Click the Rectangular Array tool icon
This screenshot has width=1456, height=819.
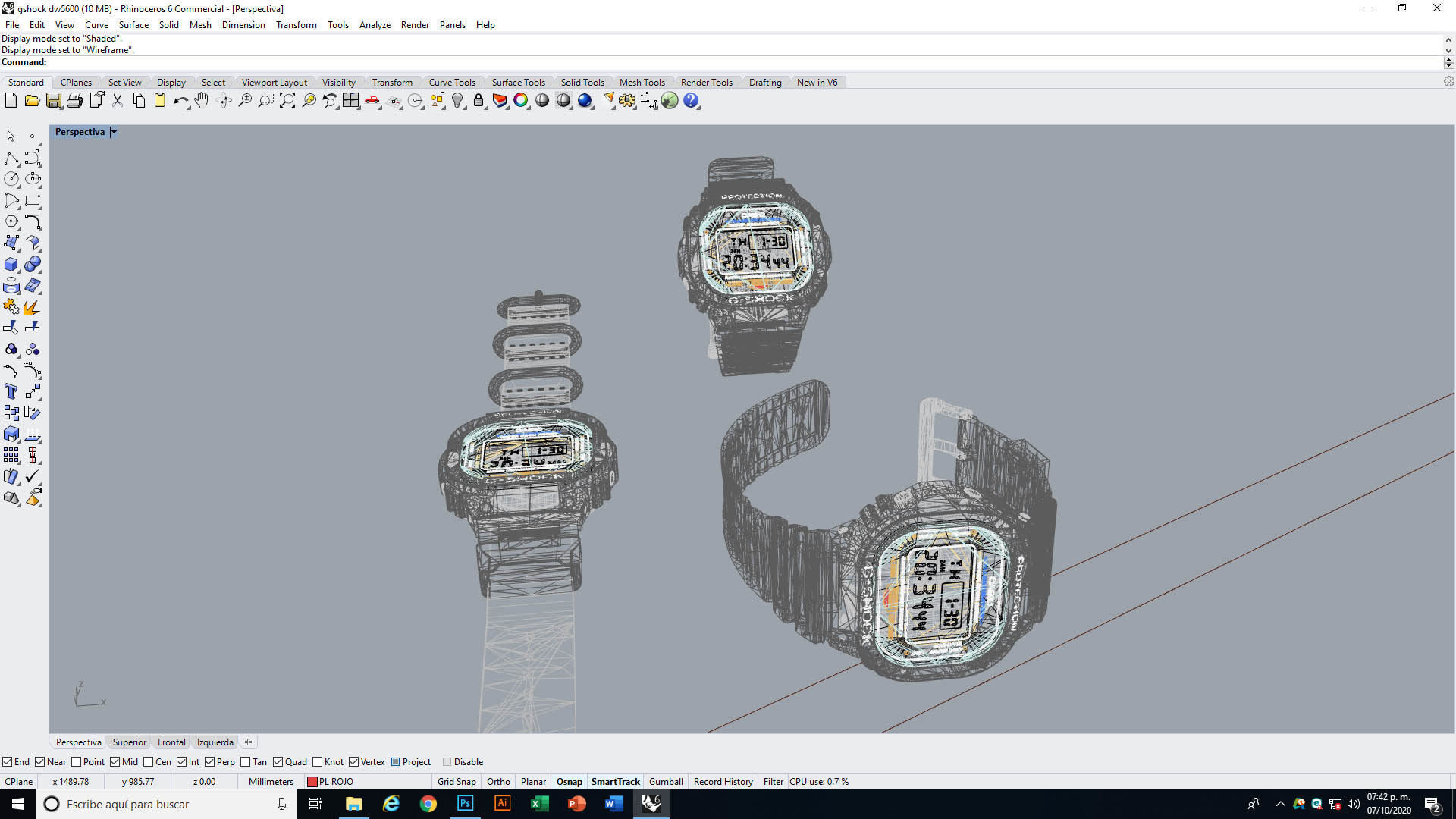(11, 455)
